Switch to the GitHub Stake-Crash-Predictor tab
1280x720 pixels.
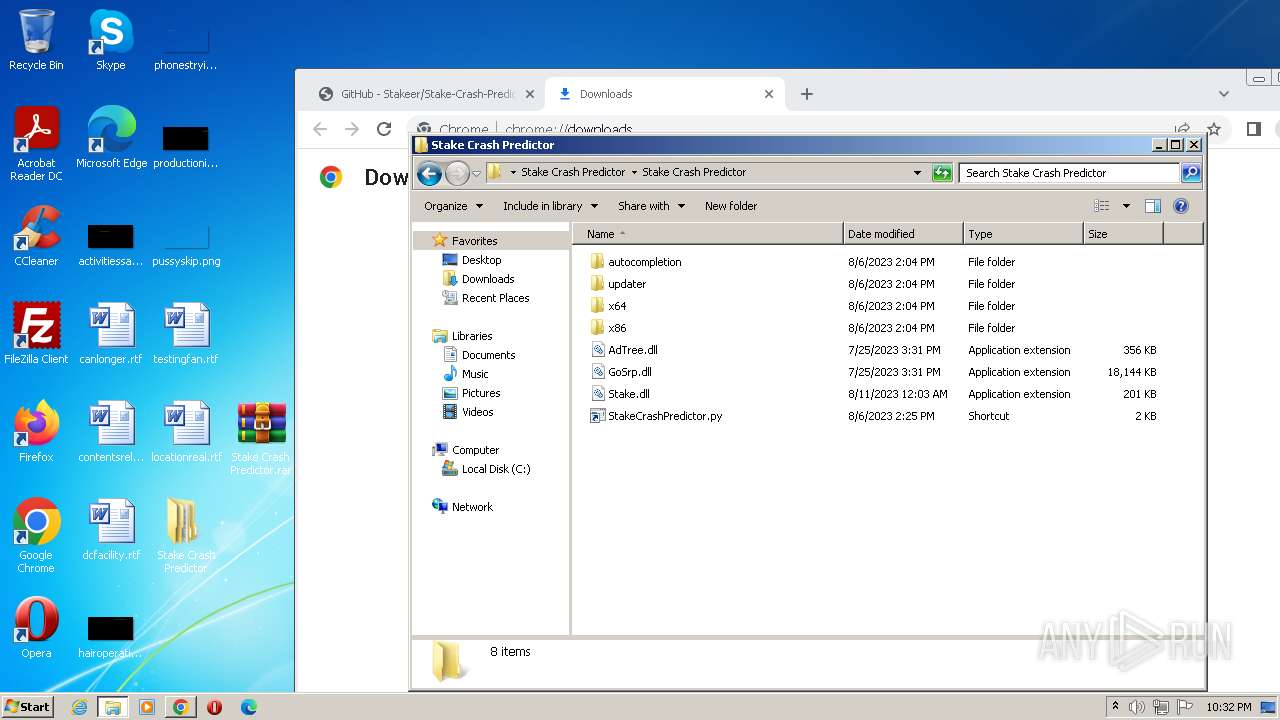427,94
